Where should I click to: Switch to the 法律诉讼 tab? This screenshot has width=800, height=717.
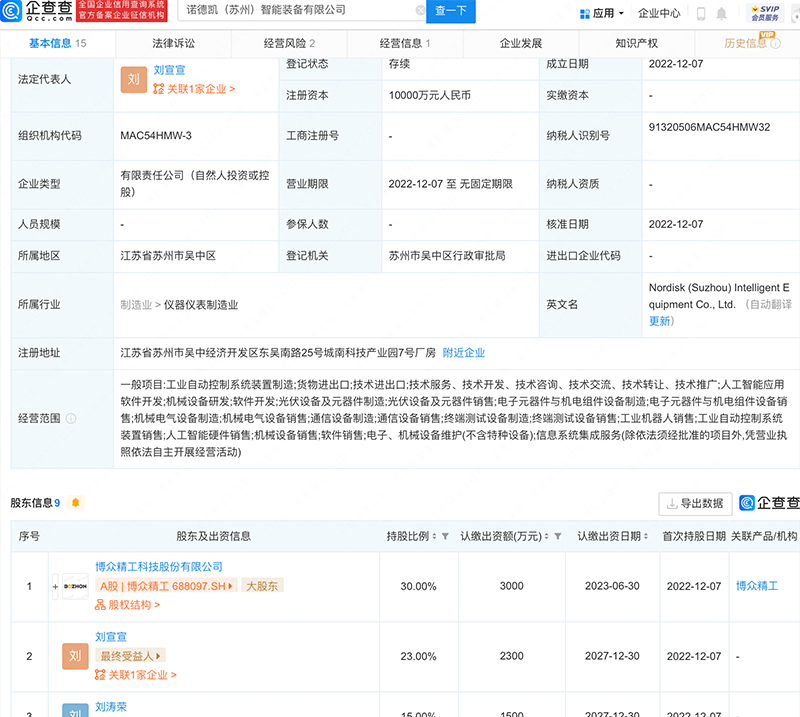[x=173, y=43]
